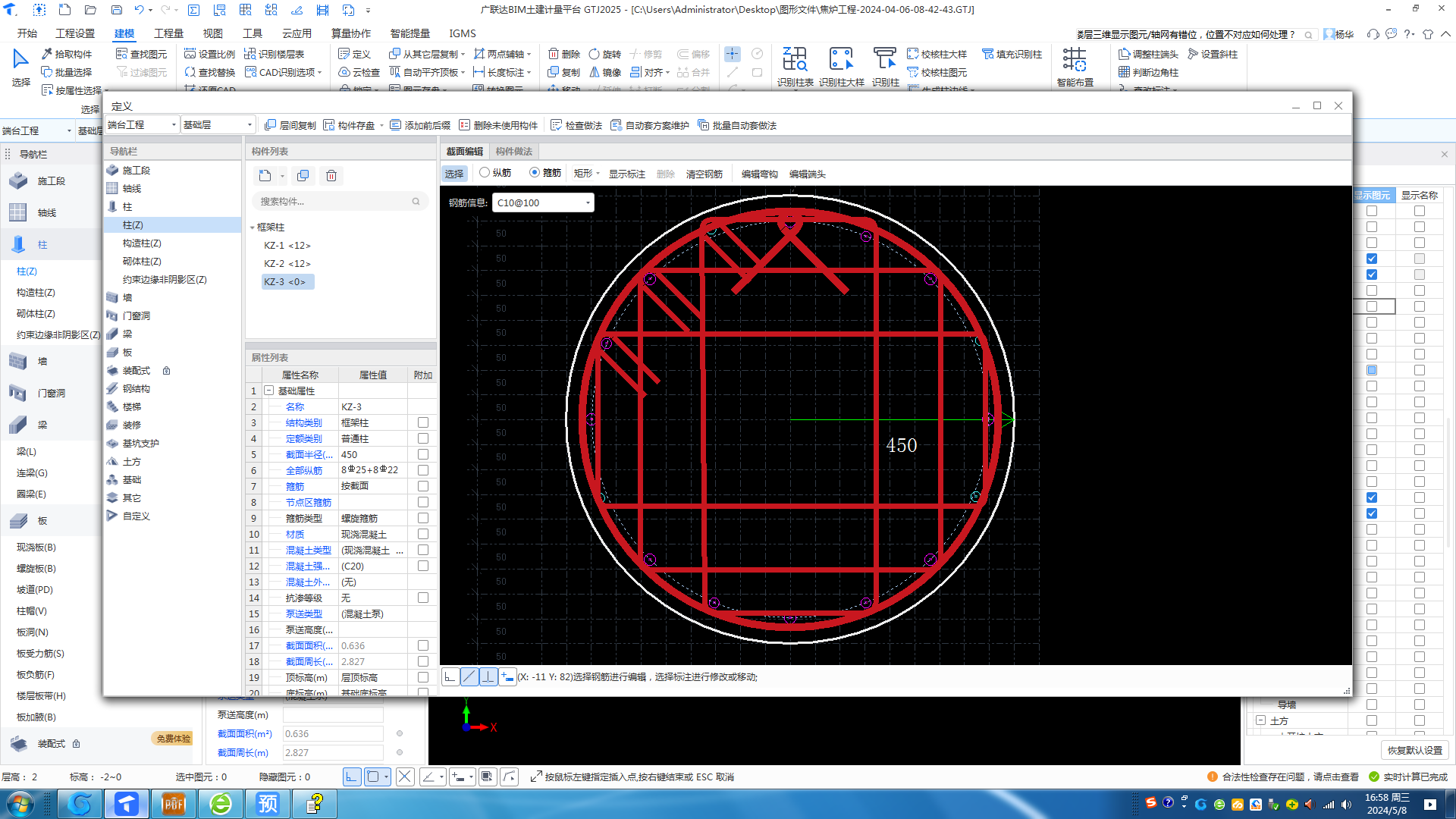
Task: Click the trash delete icon in 构件列表
Action: [331, 176]
